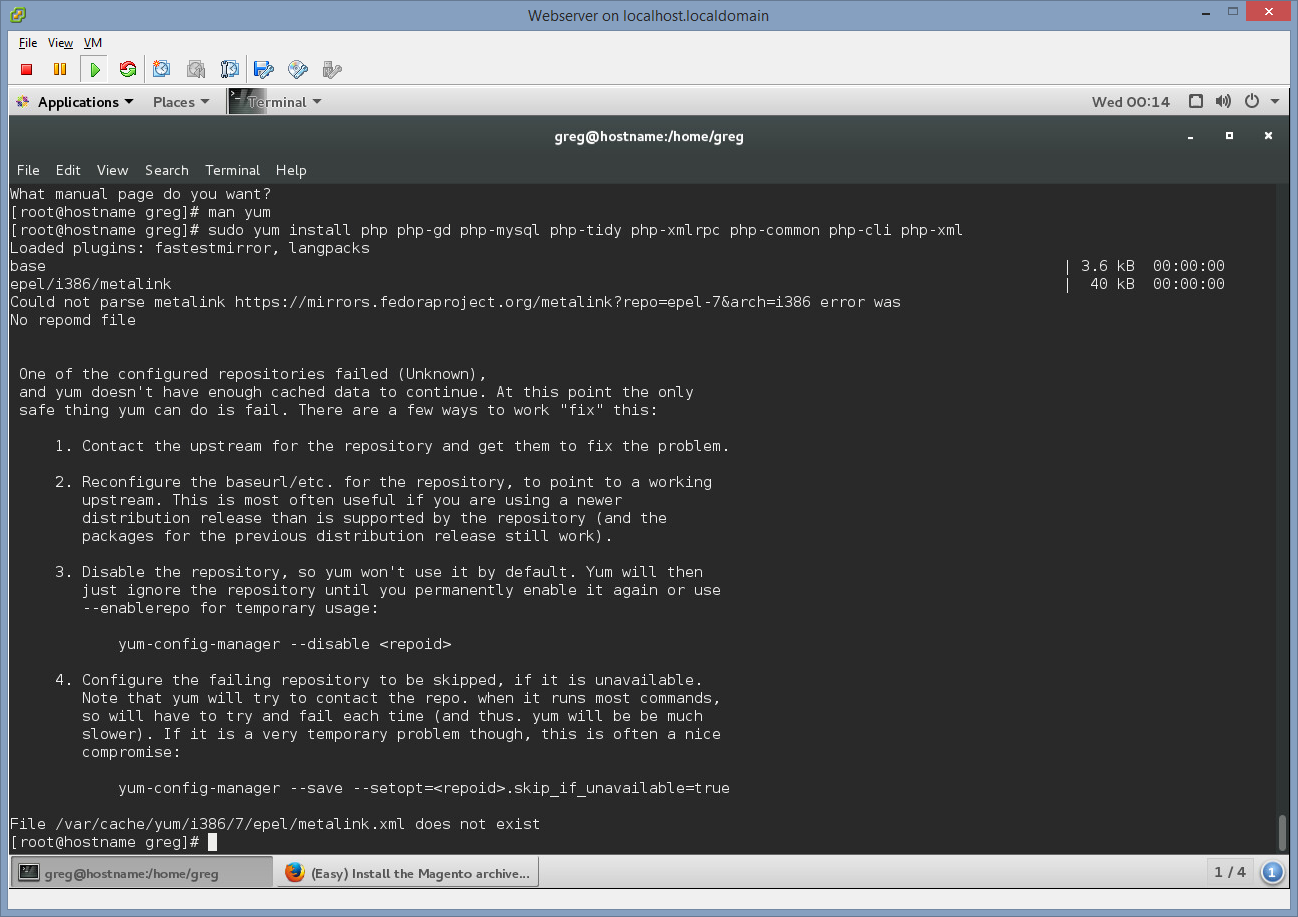Click '1. Contact the upstream' suggestion line
Image resolution: width=1298 pixels, height=917 pixels.
point(392,446)
